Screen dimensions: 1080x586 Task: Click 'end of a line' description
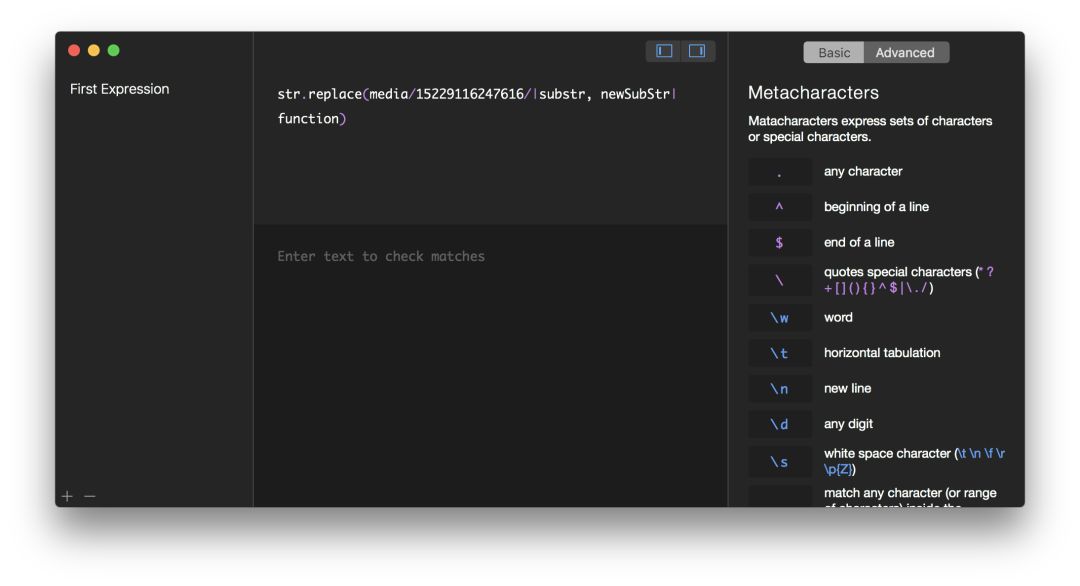859,242
